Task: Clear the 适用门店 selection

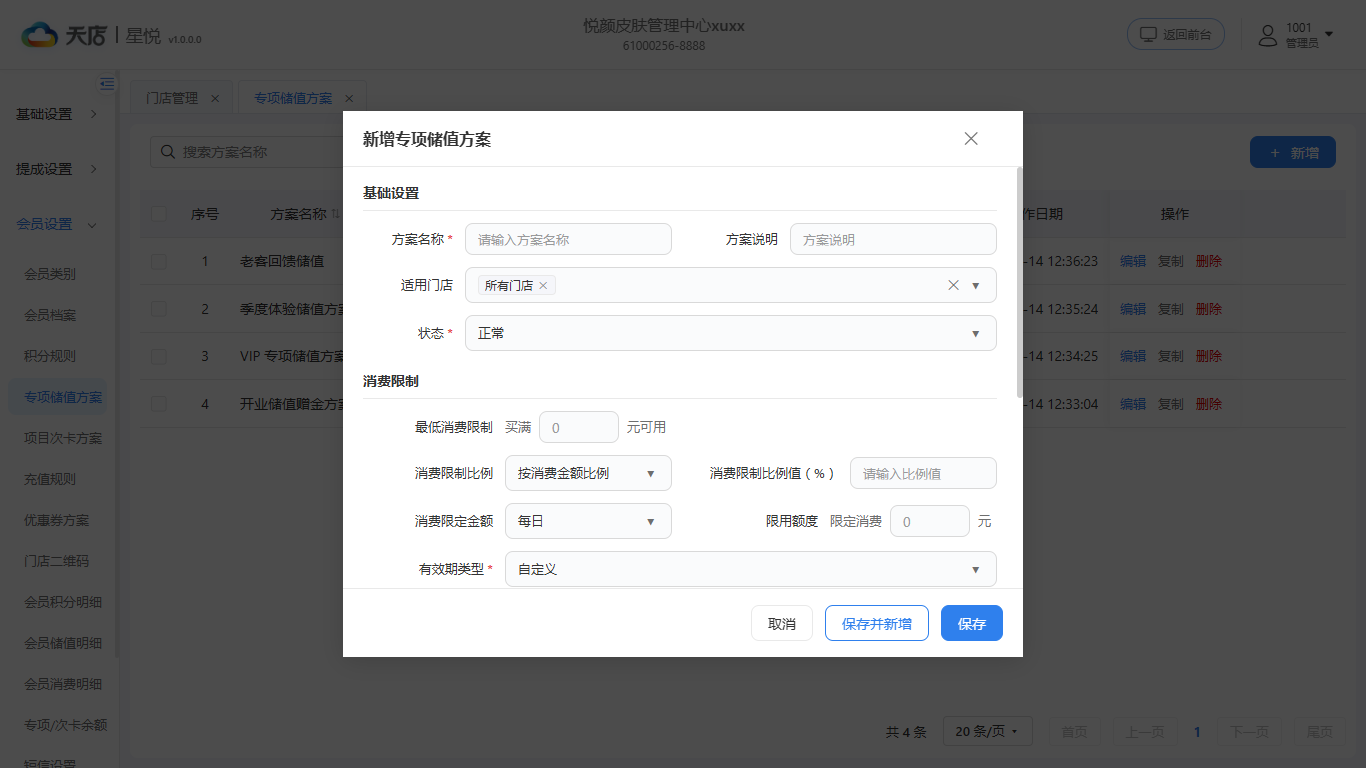Action: click(x=953, y=285)
